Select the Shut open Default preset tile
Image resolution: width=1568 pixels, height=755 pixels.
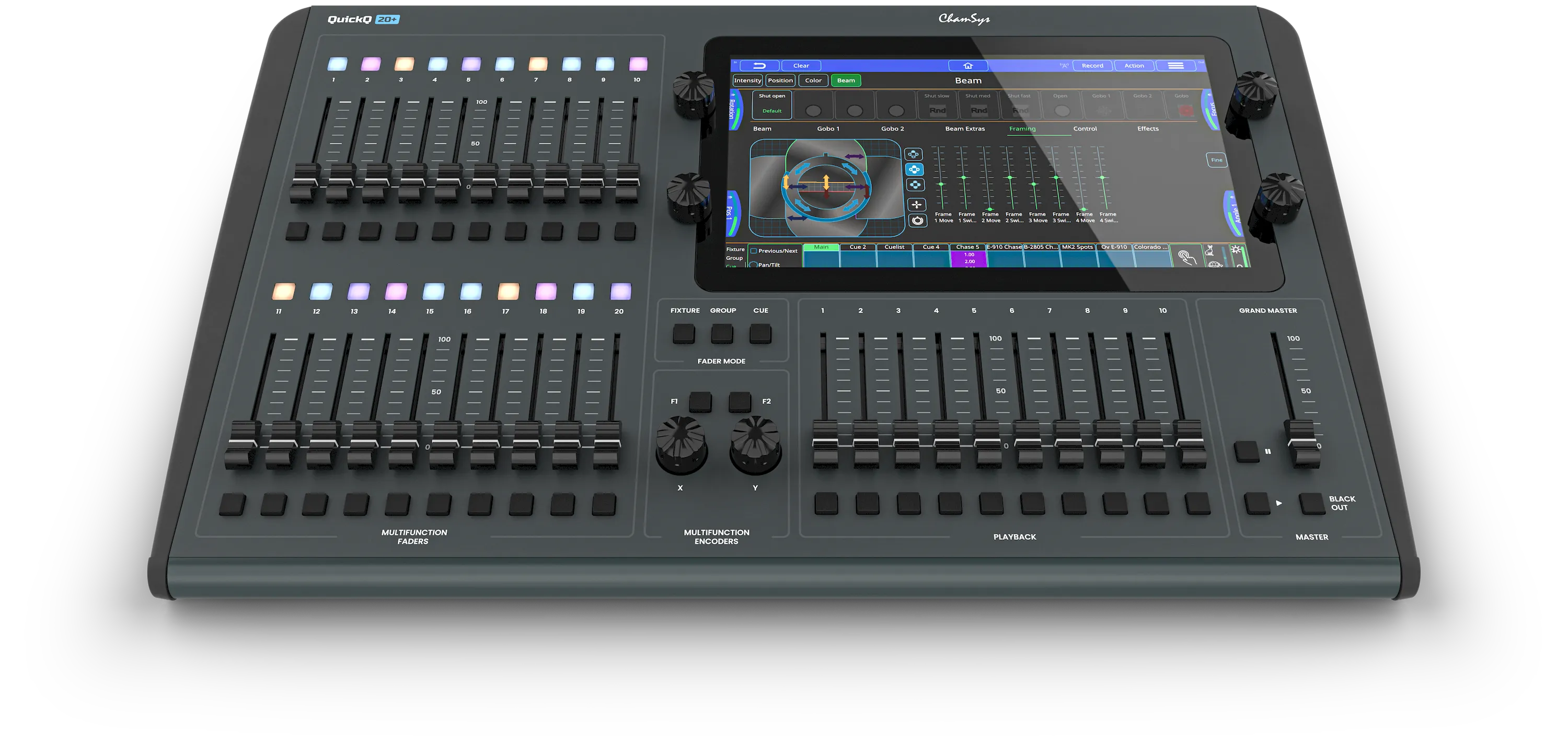[x=772, y=104]
